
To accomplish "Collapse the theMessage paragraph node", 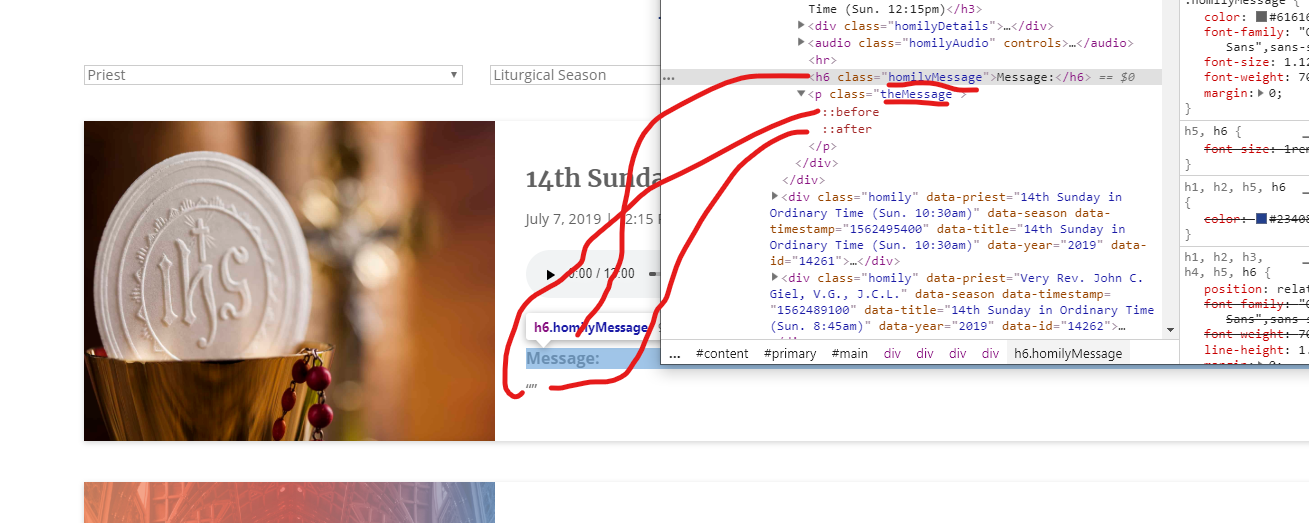I will 801,94.
